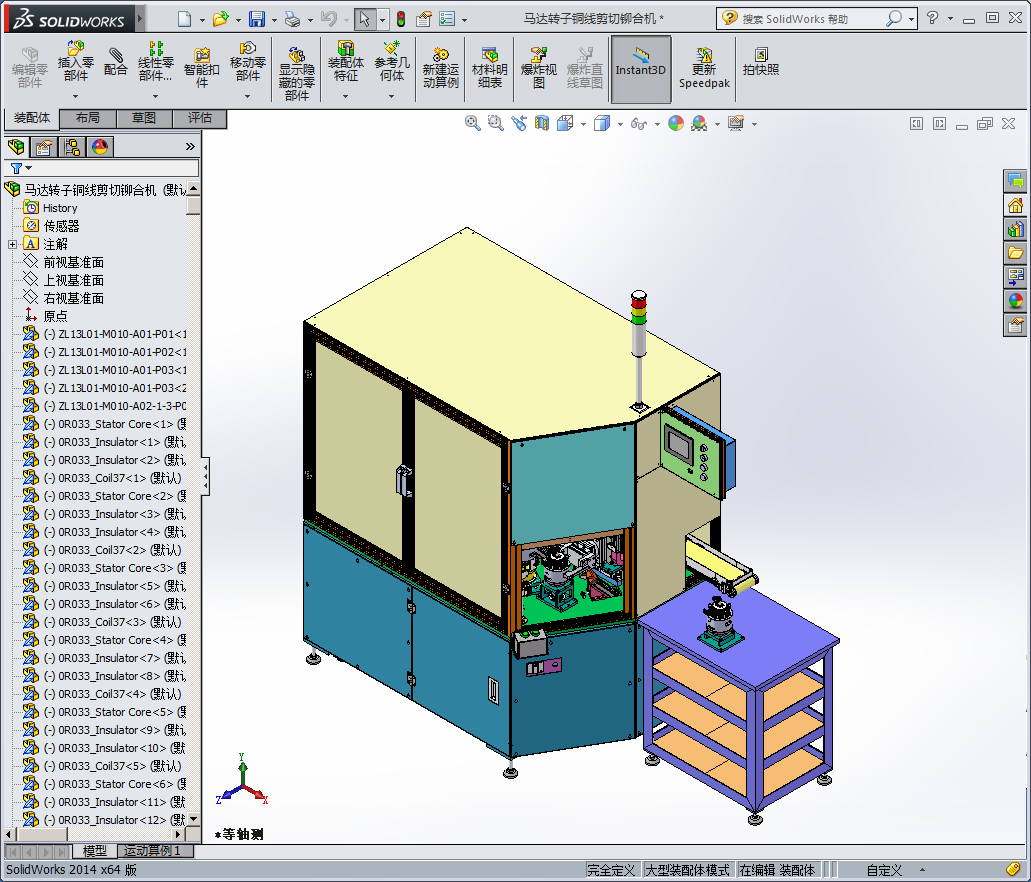
Task: Switch to the 布局 tab
Action: [87, 118]
